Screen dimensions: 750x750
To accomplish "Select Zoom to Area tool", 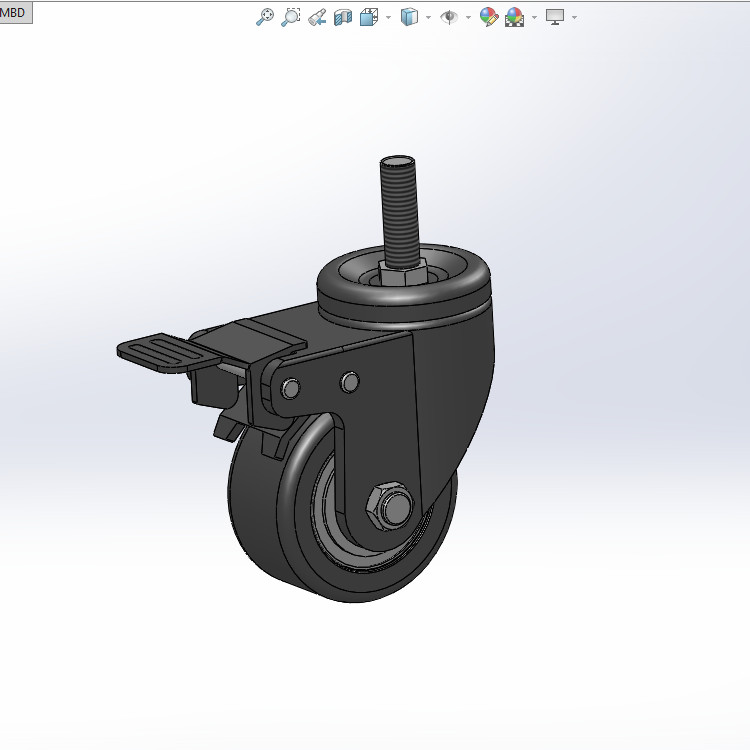I will point(290,17).
